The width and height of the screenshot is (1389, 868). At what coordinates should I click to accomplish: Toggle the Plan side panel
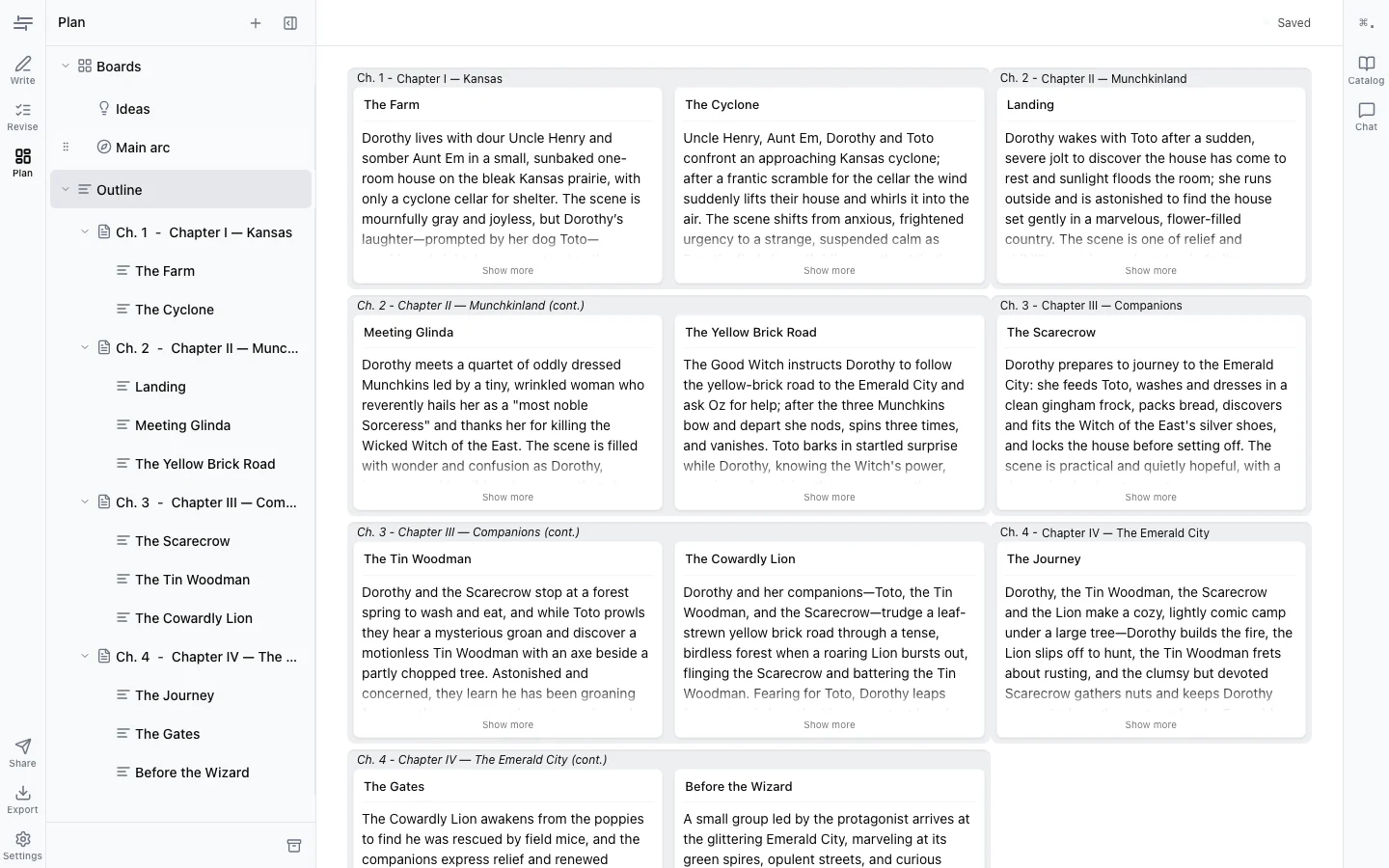tap(290, 23)
